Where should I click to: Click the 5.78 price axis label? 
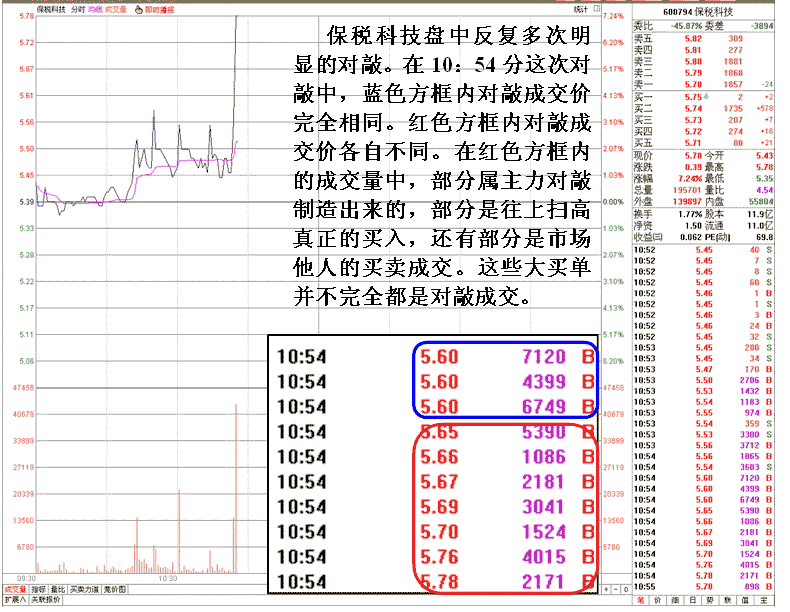pos(26,16)
